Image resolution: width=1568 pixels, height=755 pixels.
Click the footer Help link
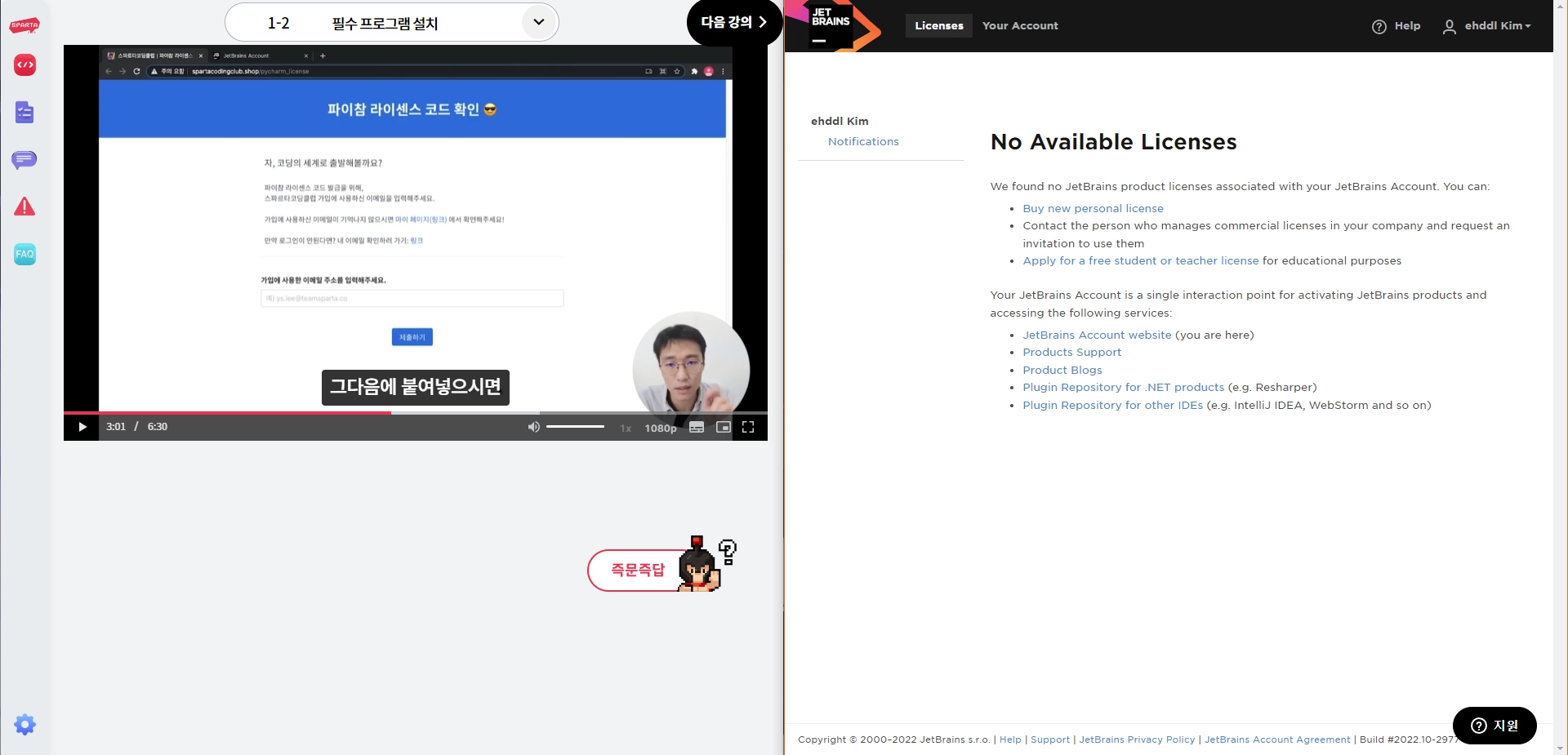pos(1010,739)
